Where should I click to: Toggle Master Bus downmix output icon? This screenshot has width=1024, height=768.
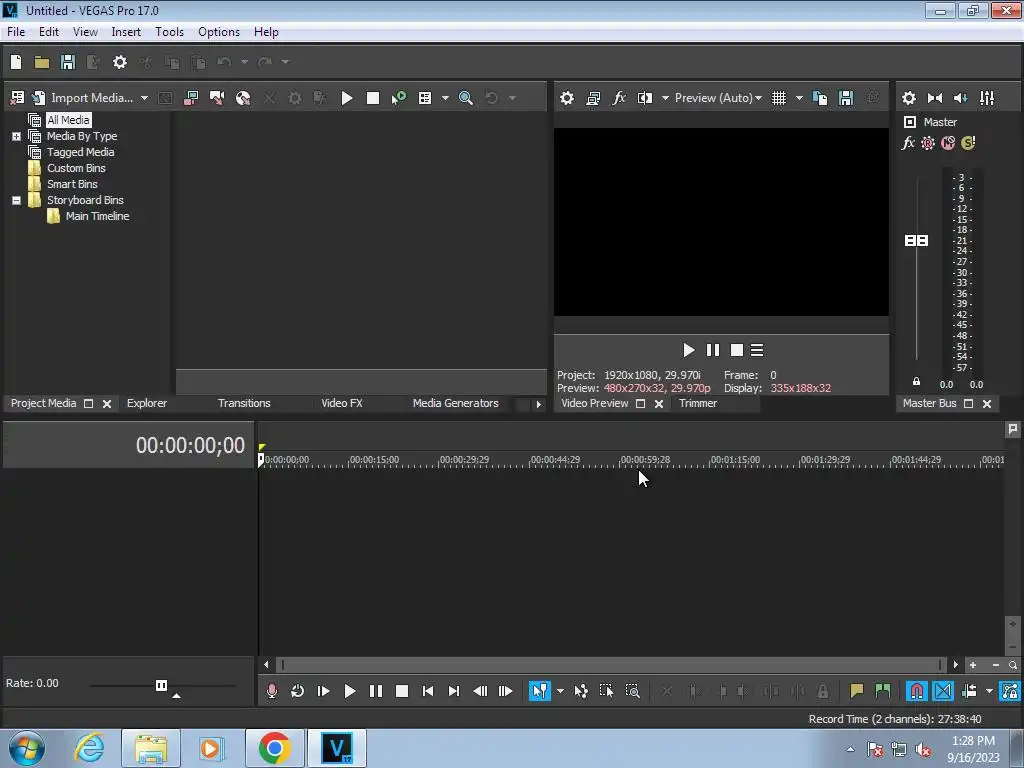[x=935, y=98]
